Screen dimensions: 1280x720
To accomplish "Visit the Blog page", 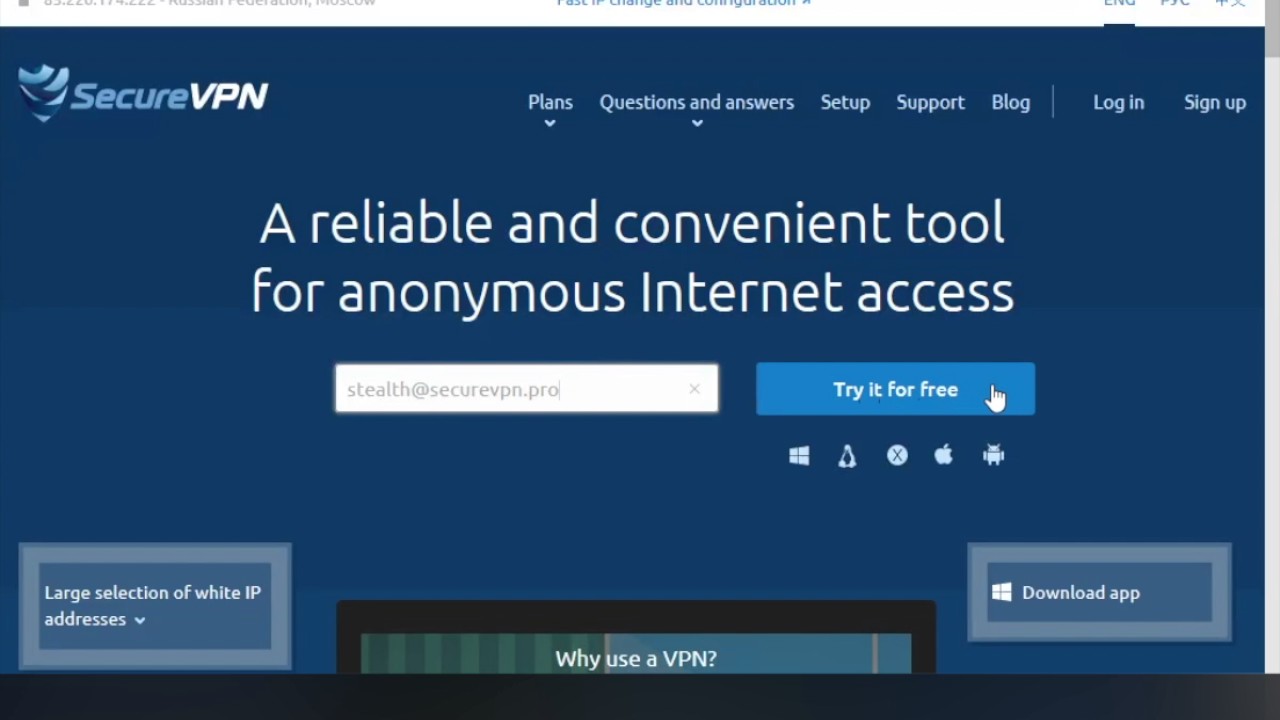I will tap(1011, 102).
